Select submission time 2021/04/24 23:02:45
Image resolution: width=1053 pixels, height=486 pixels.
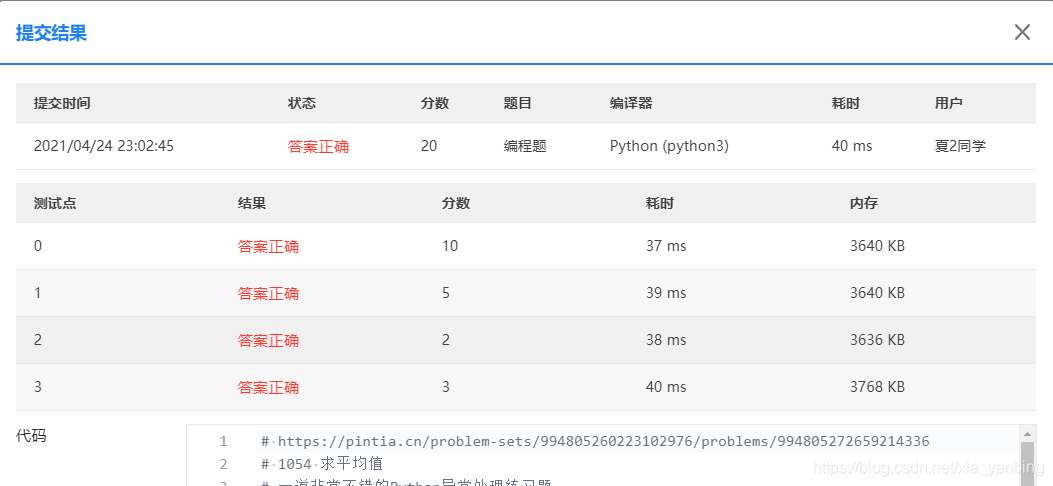click(104, 146)
